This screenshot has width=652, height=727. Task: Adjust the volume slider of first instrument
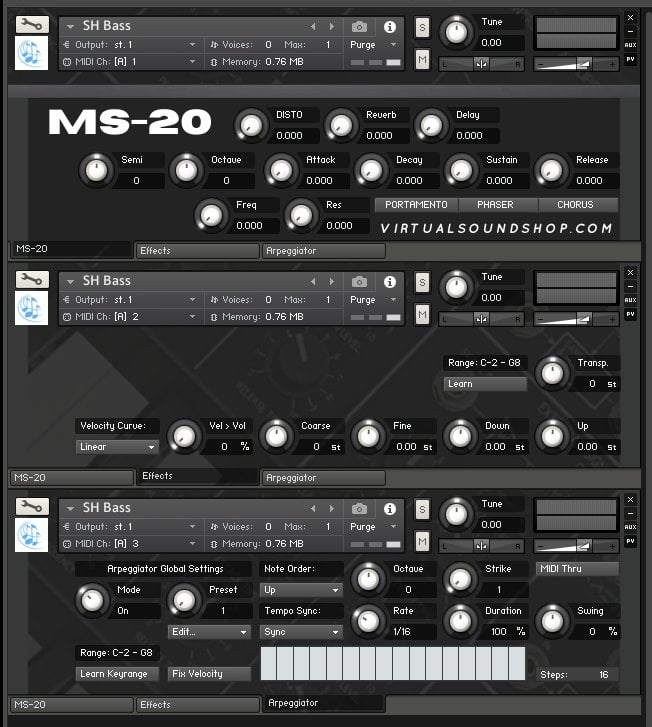576,64
